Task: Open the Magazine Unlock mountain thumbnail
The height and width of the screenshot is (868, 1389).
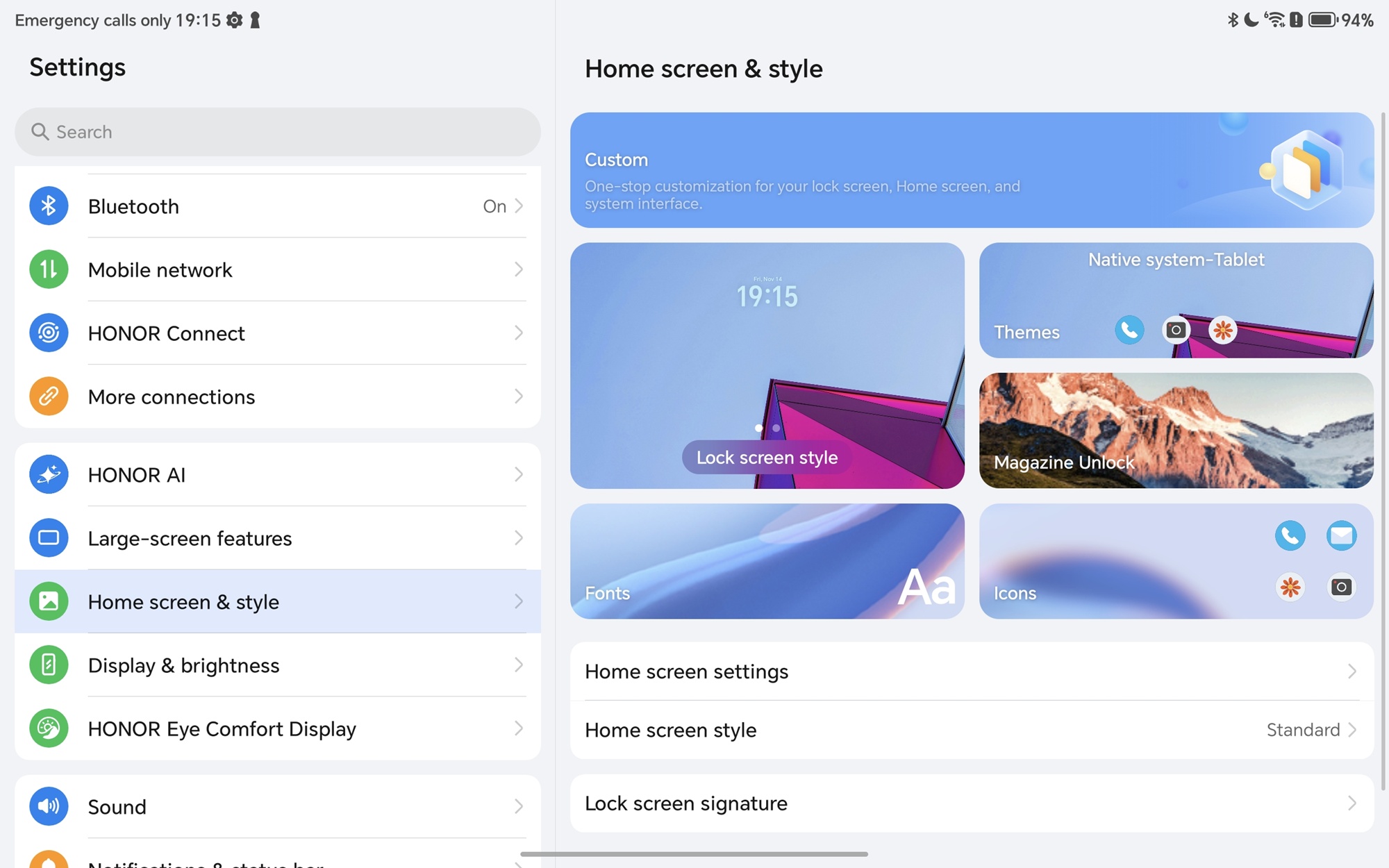Action: [1176, 431]
